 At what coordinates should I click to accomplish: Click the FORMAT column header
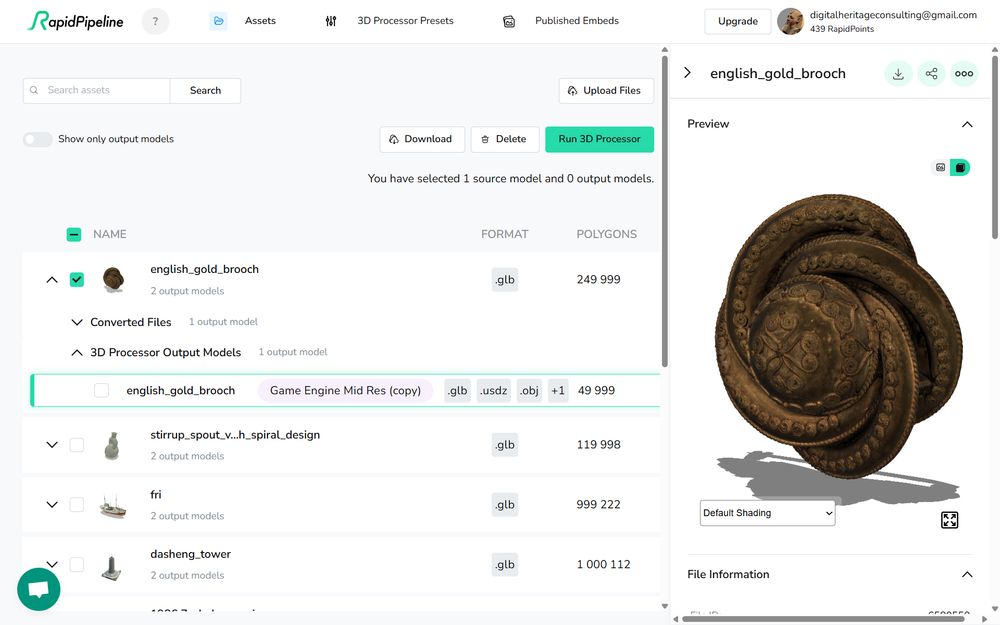click(504, 234)
